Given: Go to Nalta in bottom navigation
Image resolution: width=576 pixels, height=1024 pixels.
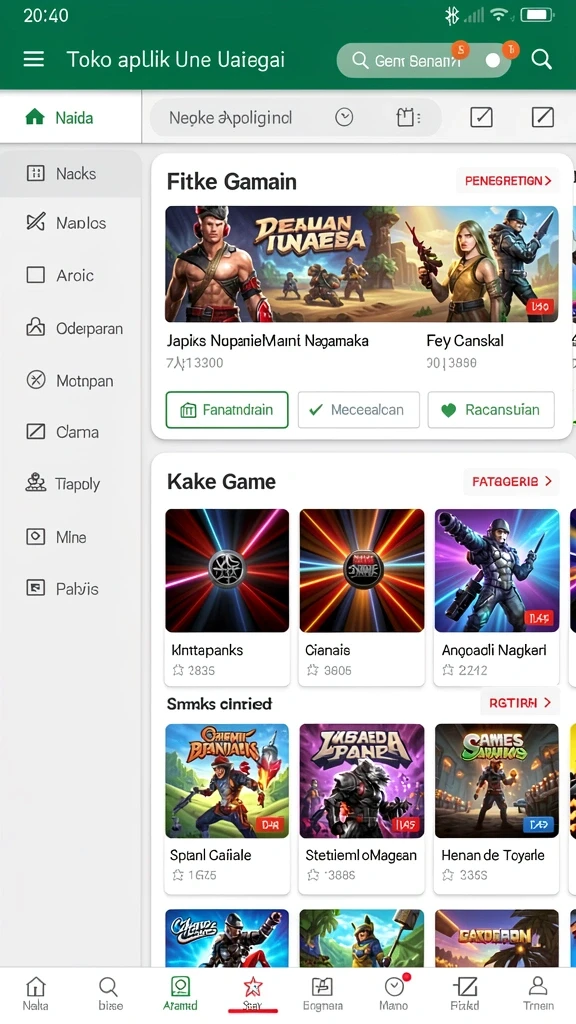Looking at the screenshot, I should point(35,994).
